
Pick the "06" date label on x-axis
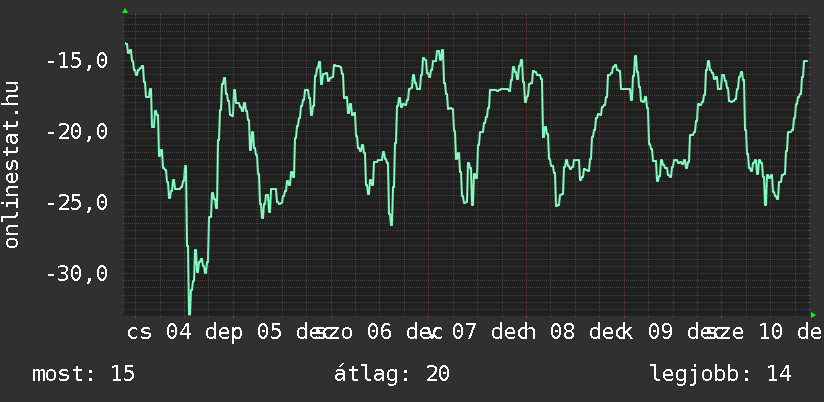379,332
